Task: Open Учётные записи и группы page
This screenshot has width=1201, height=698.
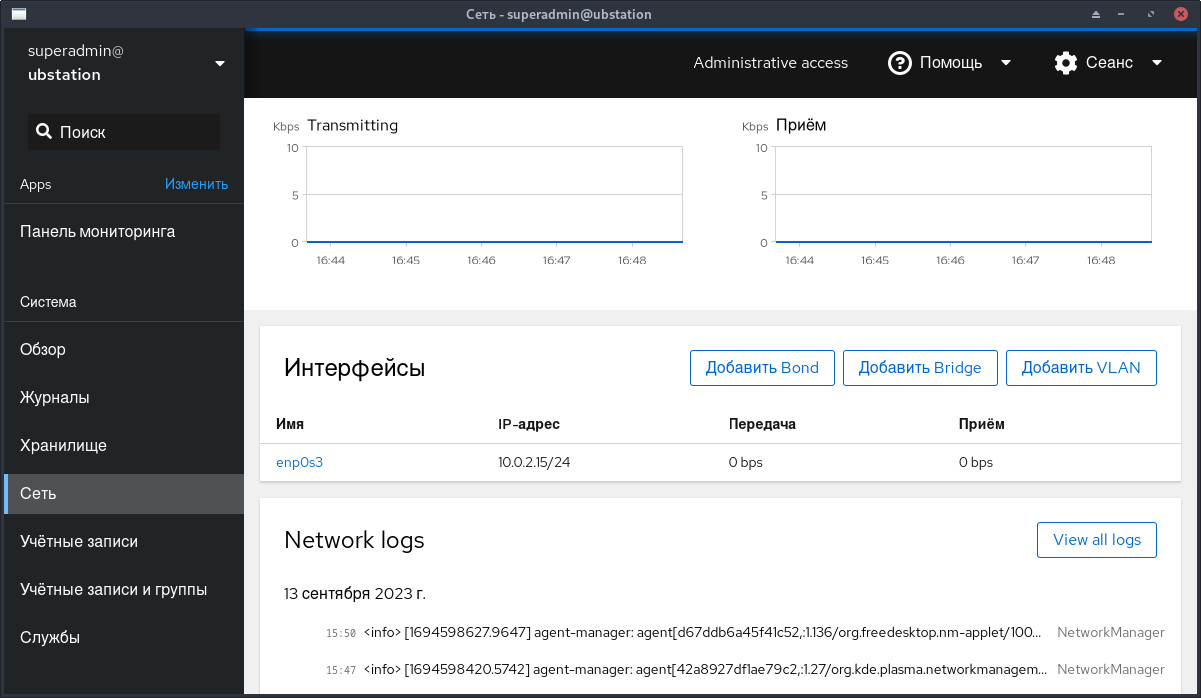Action: 124,589
